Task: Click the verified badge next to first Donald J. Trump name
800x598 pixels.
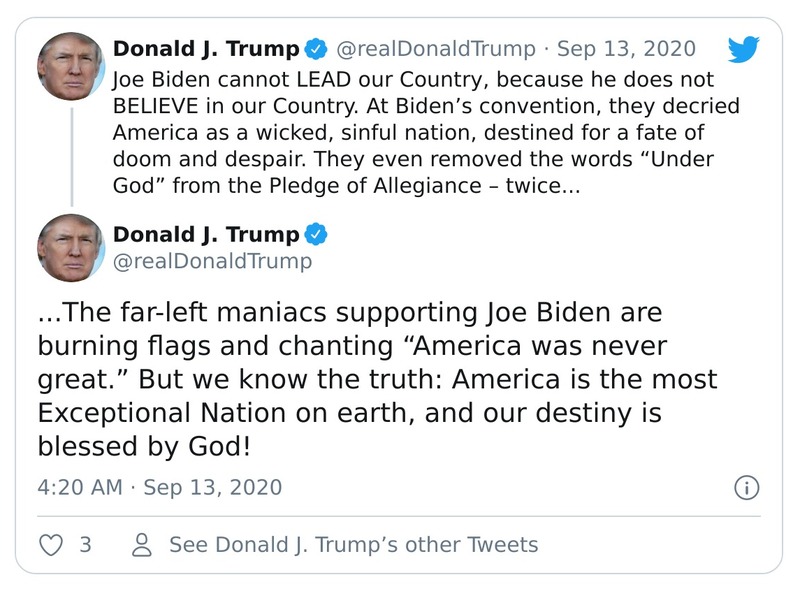Action: point(314,46)
